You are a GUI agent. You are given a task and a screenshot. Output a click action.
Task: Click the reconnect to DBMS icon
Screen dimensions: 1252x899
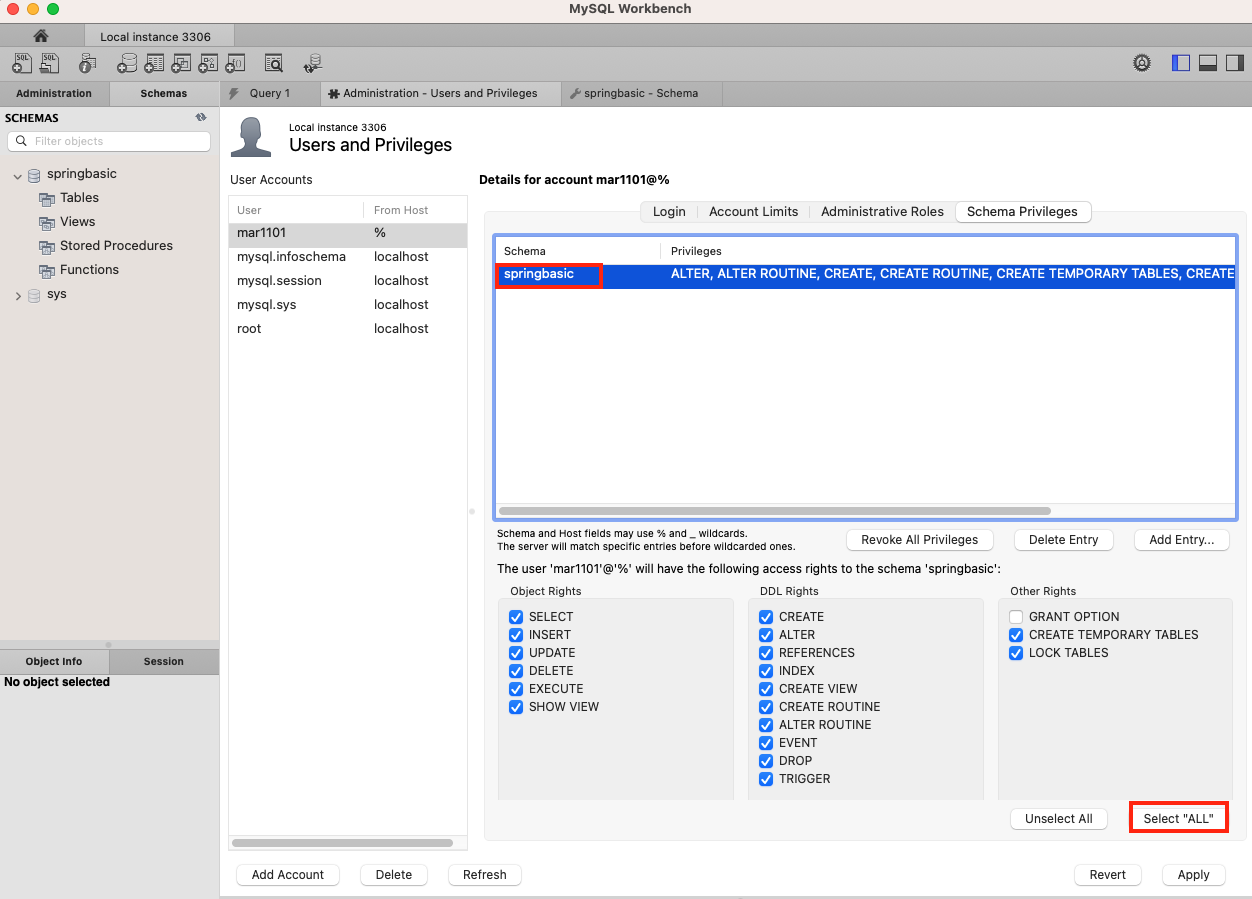(313, 63)
